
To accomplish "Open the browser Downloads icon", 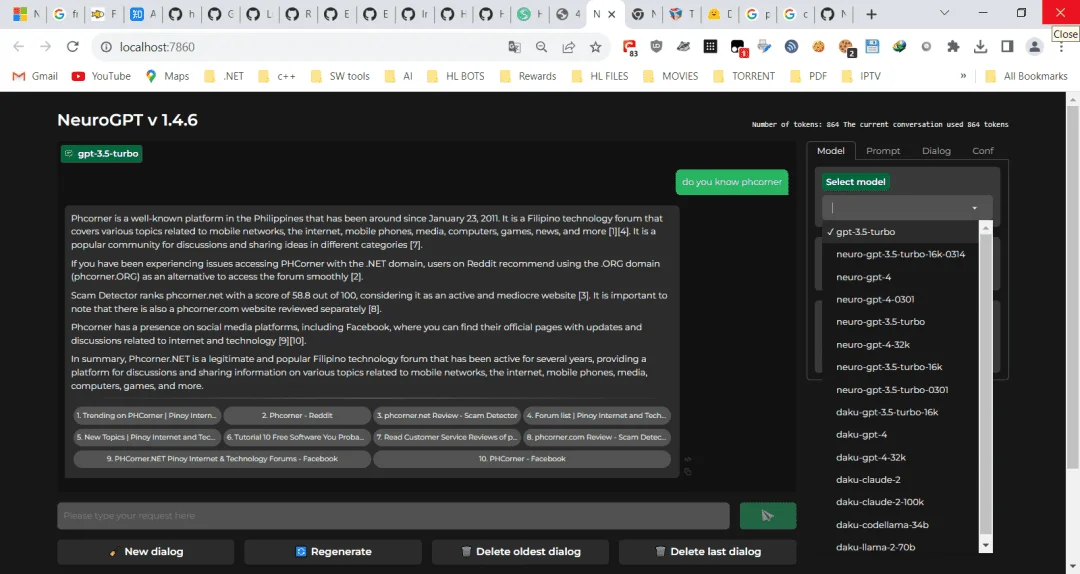I will (980, 47).
